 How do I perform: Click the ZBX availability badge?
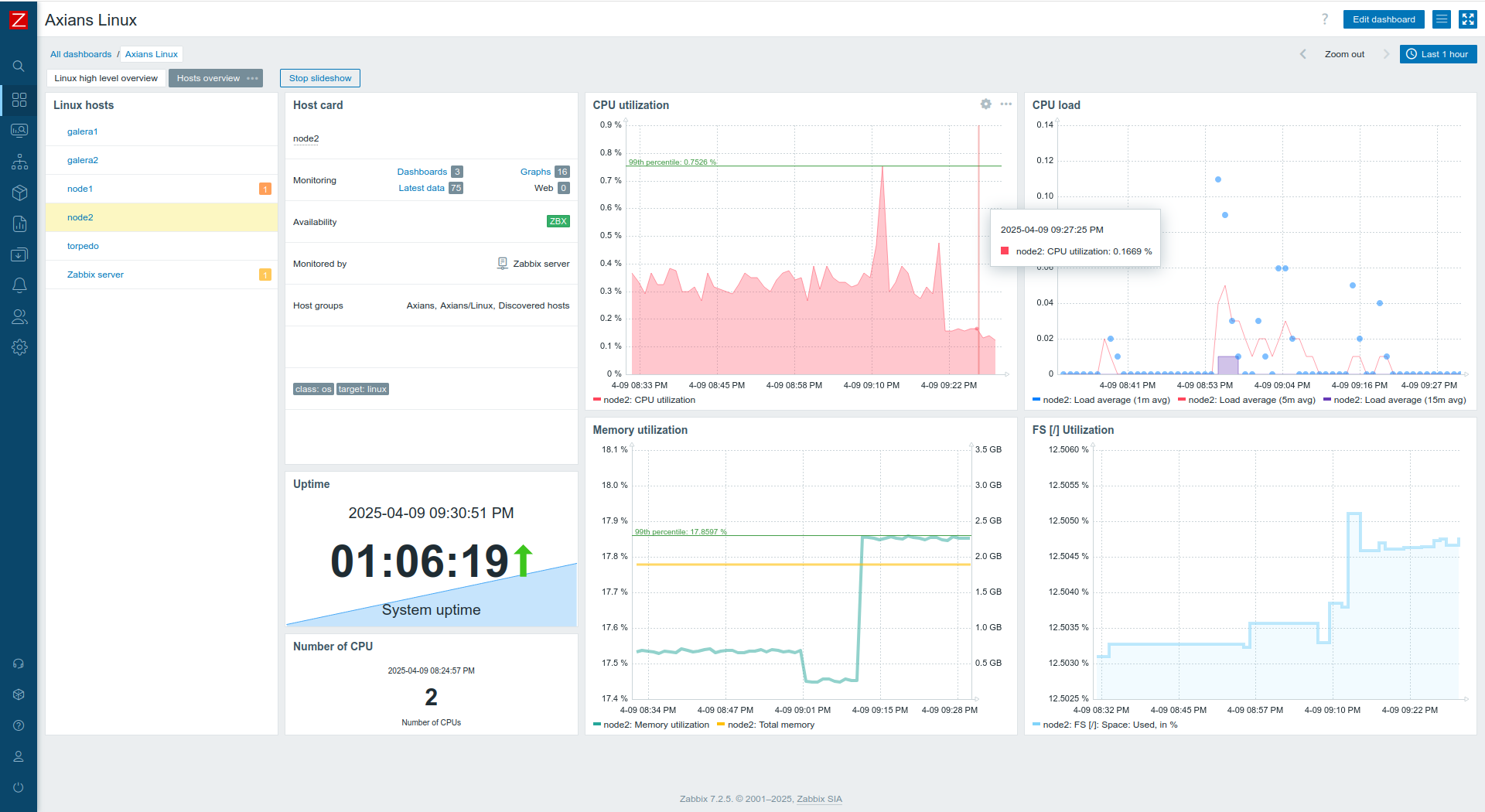[x=558, y=221]
